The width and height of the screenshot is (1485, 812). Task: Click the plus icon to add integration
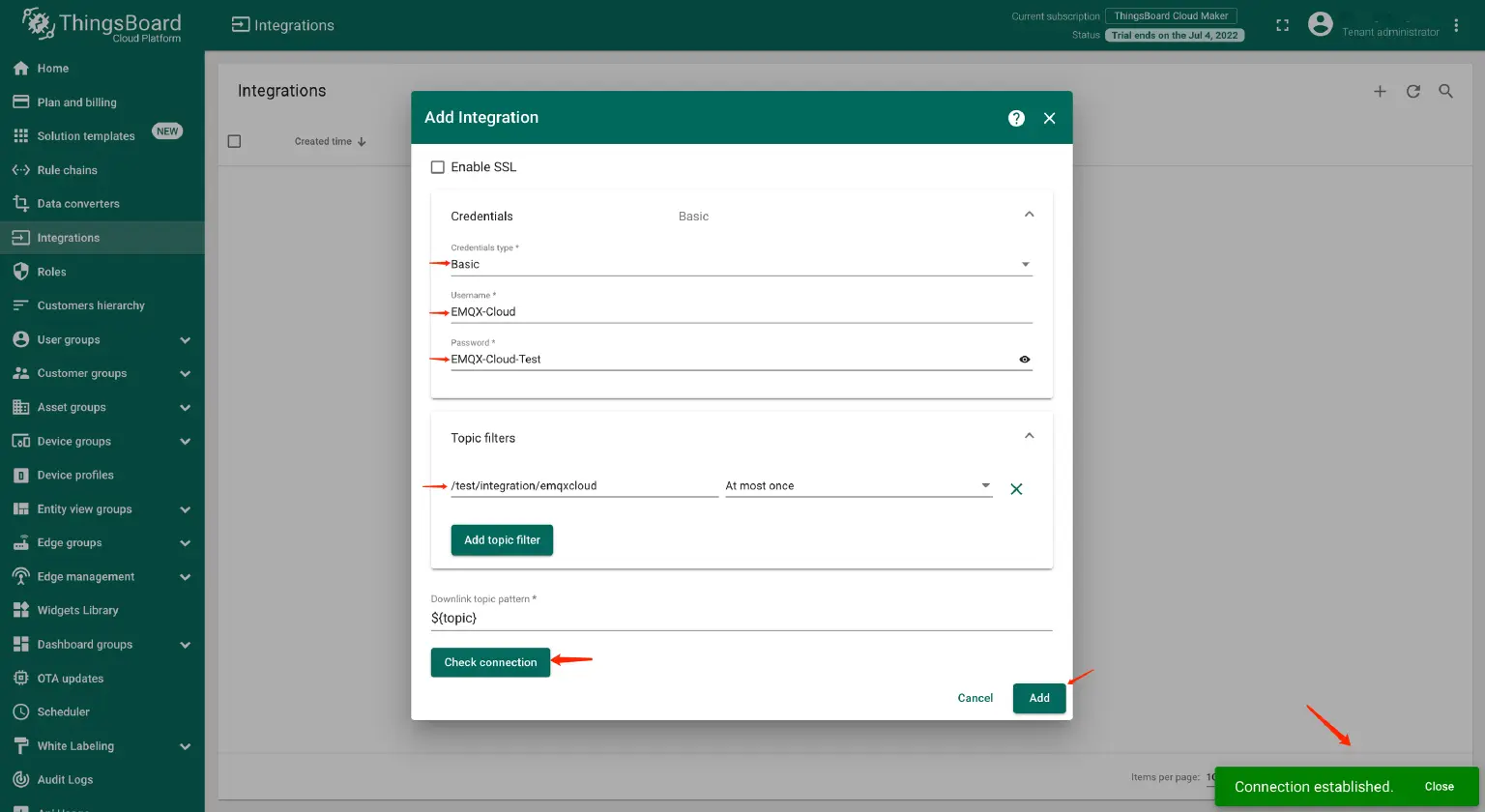[1380, 91]
